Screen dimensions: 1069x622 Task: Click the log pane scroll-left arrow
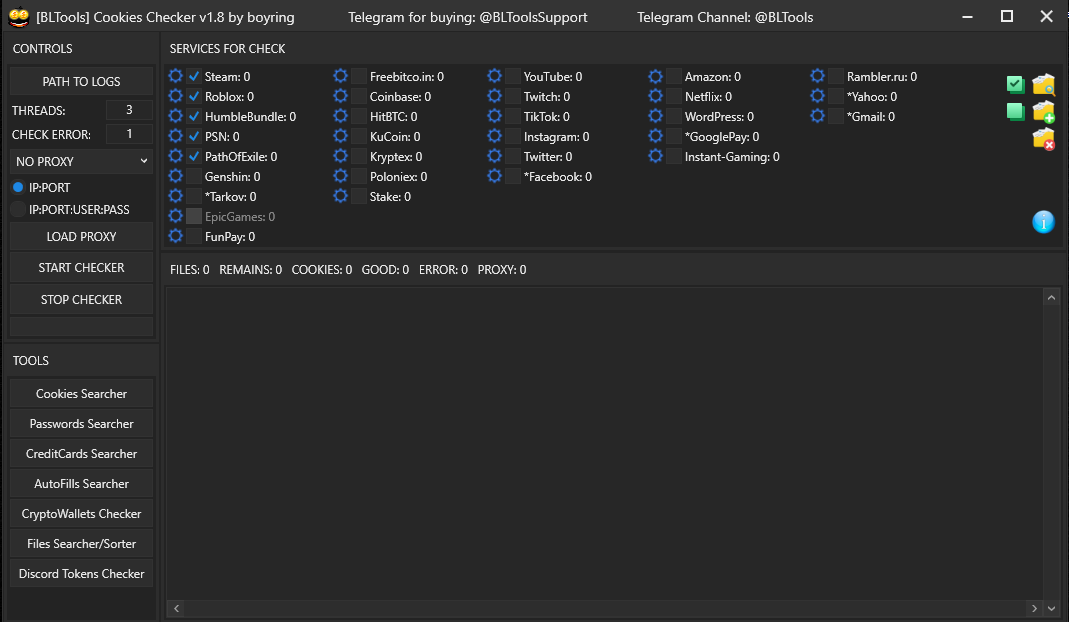pos(177,608)
